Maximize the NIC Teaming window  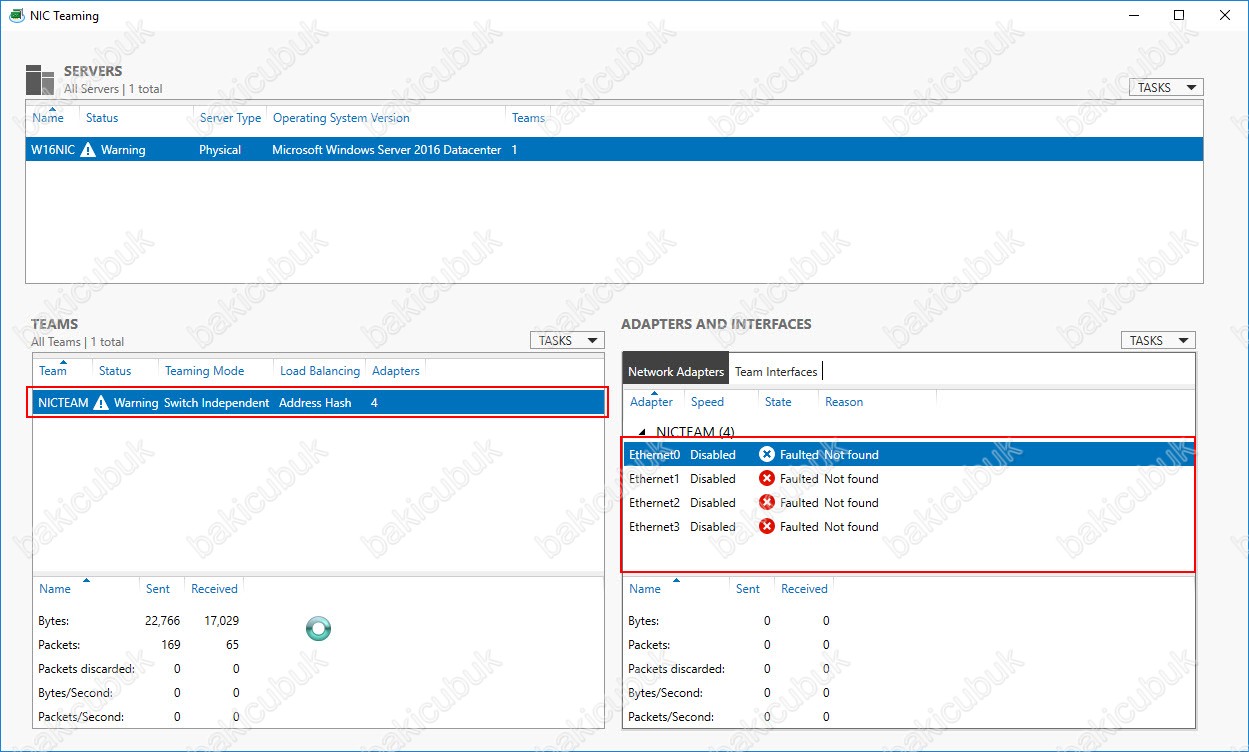(1179, 15)
